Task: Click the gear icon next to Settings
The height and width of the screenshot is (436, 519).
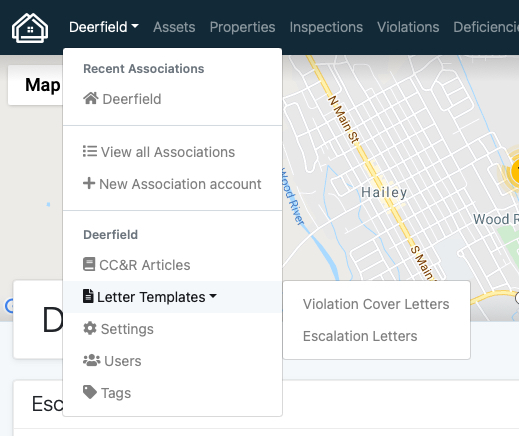Action: coord(90,328)
